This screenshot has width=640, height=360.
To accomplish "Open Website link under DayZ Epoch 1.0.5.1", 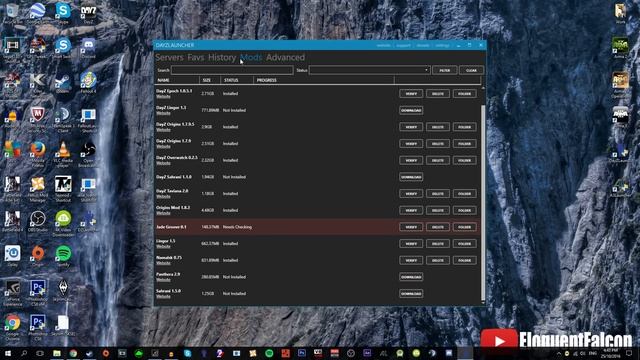I will pyautogui.click(x=163, y=97).
